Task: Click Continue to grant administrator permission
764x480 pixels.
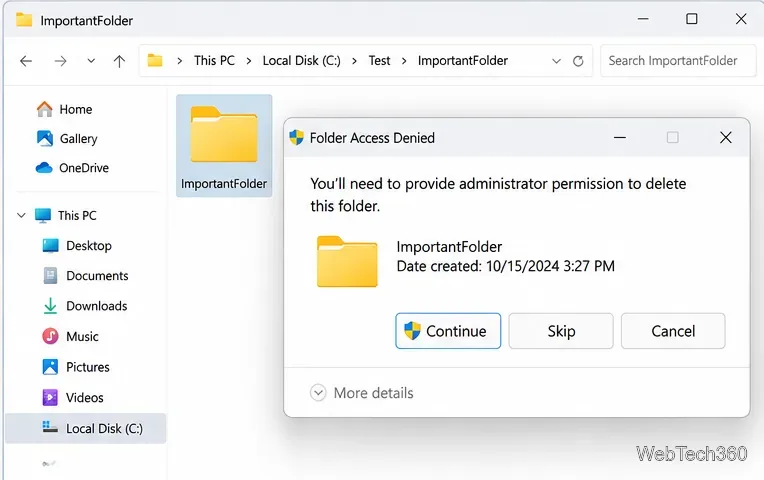Action: pyautogui.click(x=448, y=331)
